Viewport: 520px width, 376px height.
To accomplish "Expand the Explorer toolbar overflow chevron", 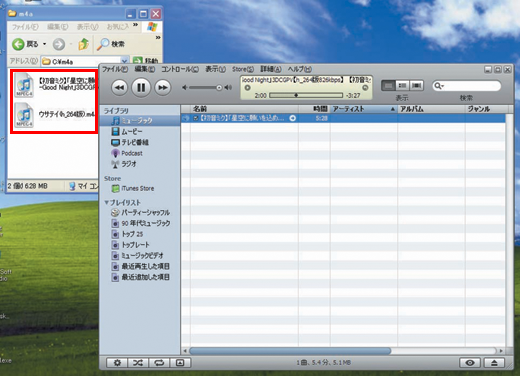I will point(158,38).
